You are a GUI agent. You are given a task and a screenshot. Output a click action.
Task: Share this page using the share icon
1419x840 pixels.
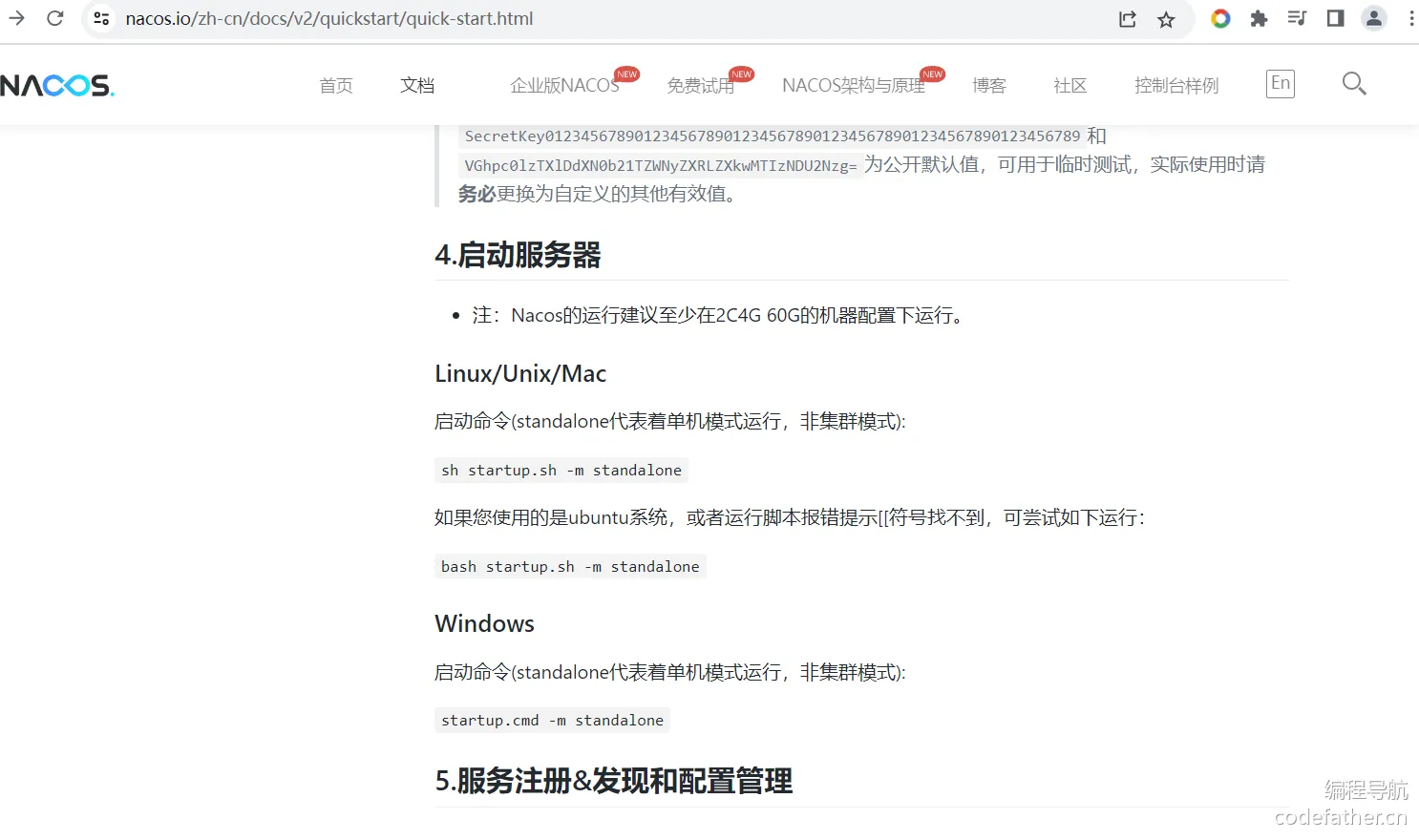1128,19
